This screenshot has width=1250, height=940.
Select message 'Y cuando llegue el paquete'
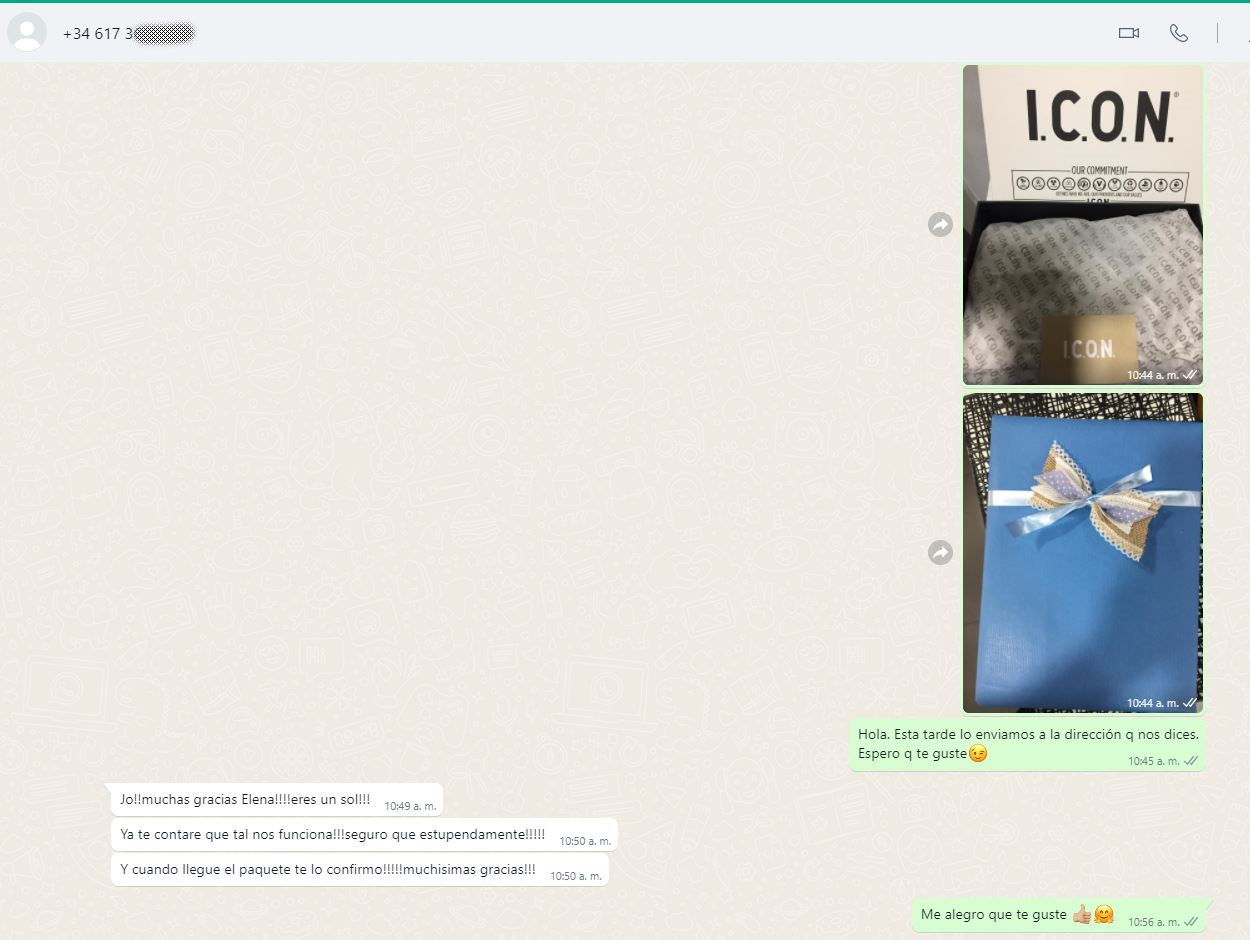[360, 870]
